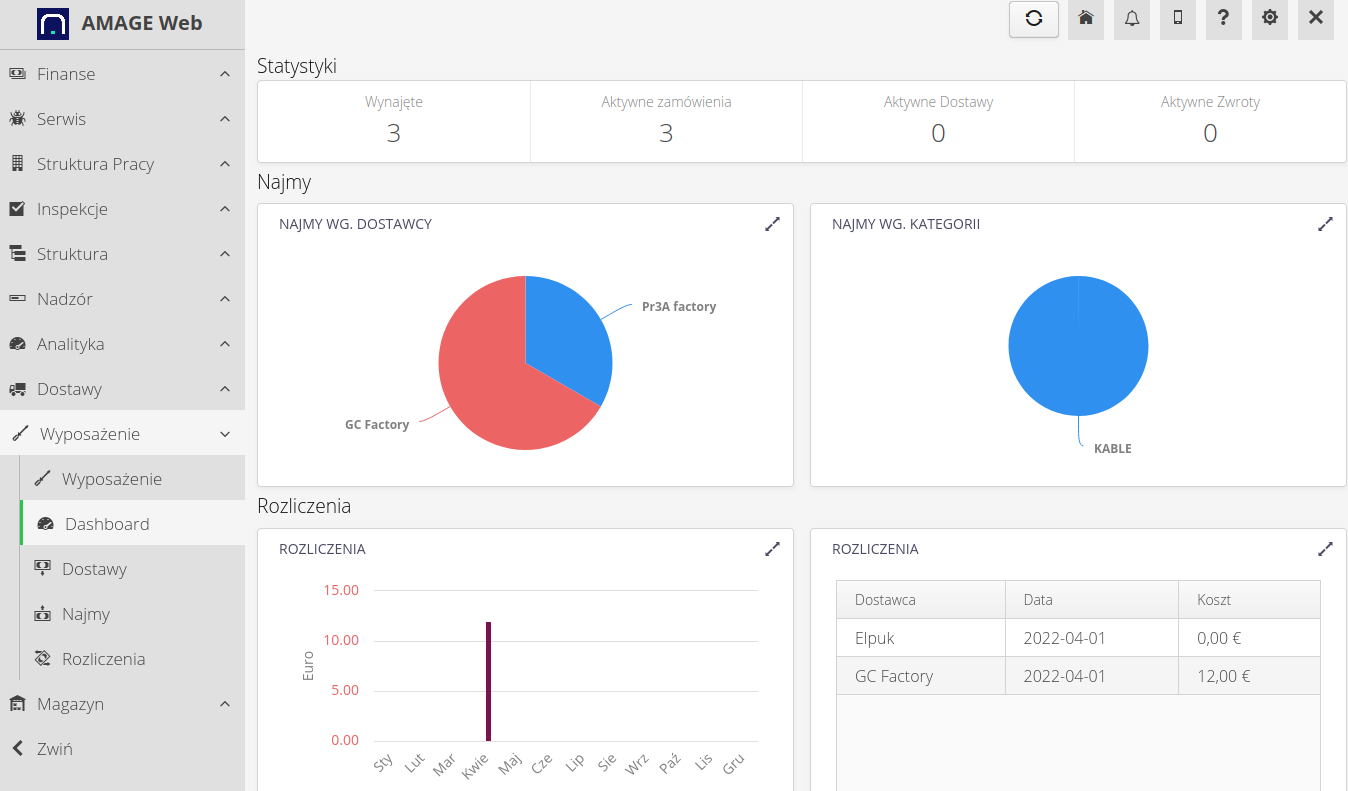1348x791 pixels.
Task: Click the red GC Factory pie slice
Action: (490, 380)
